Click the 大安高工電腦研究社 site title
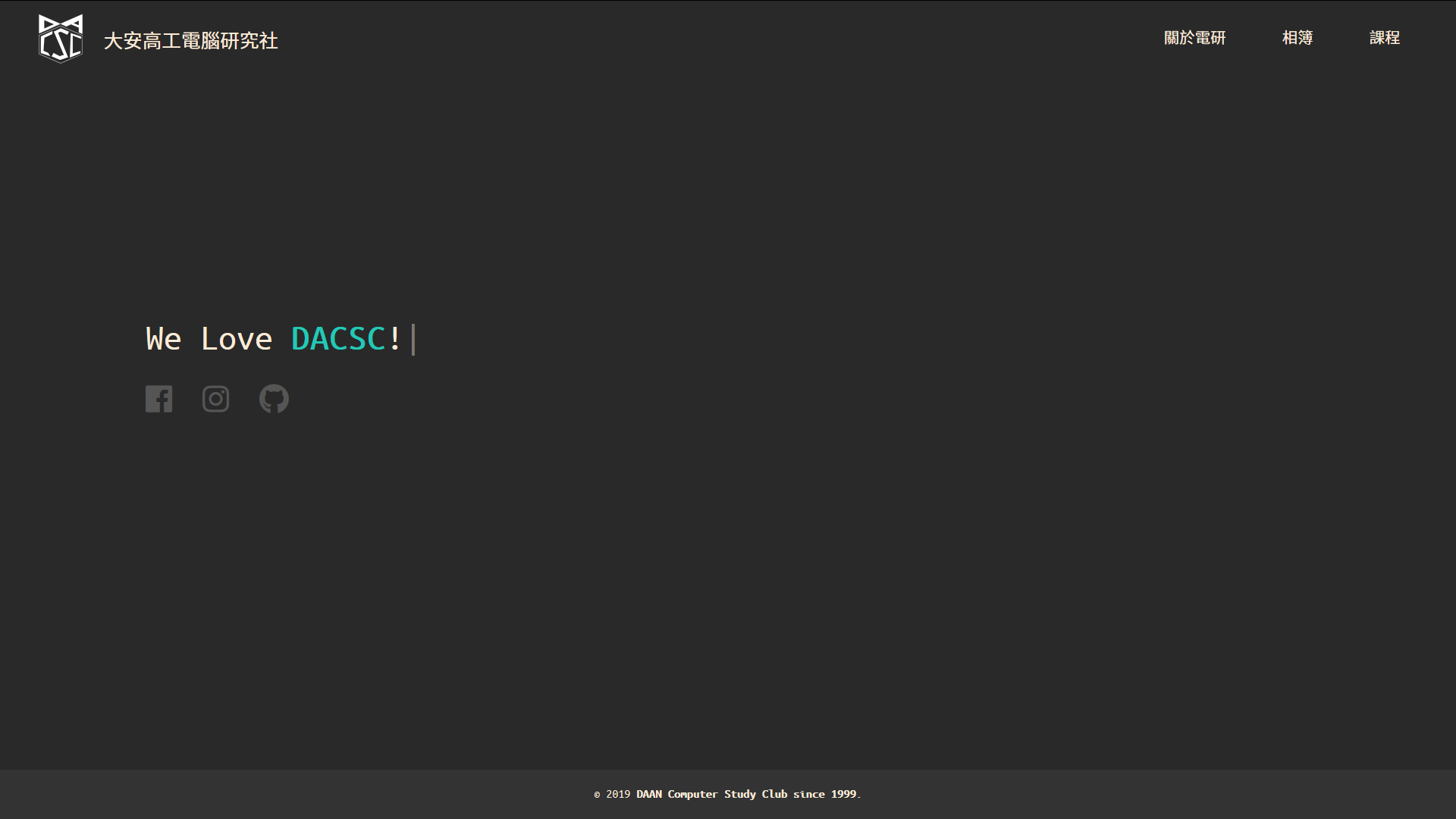 (x=190, y=41)
